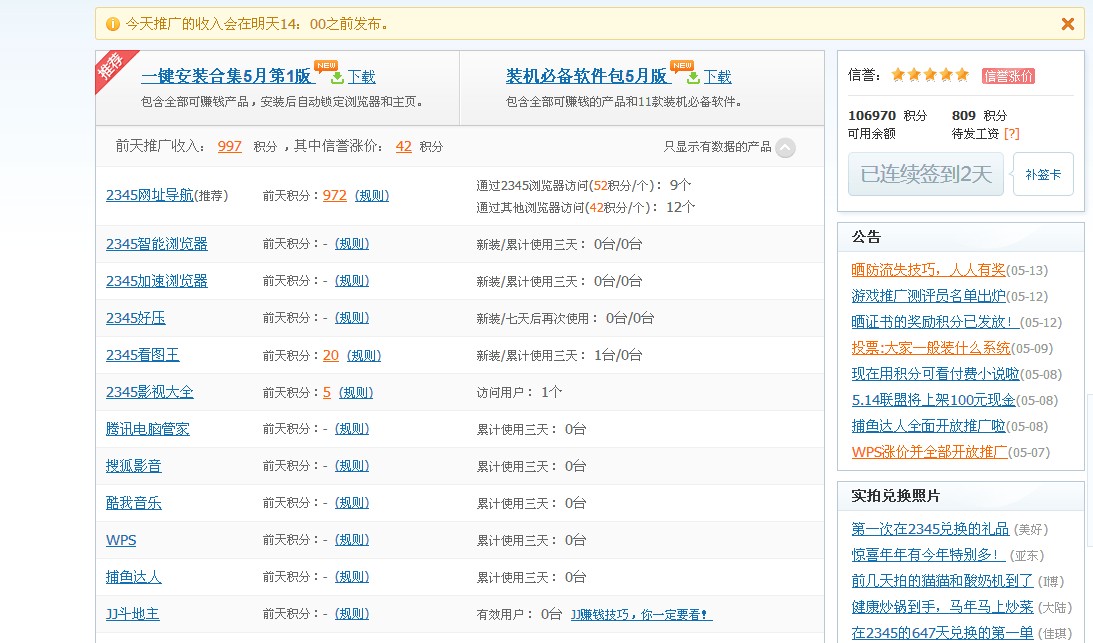Collapse 只显示有数据的产品 arrow toggle
This screenshot has height=643, width=1093.
(785, 148)
